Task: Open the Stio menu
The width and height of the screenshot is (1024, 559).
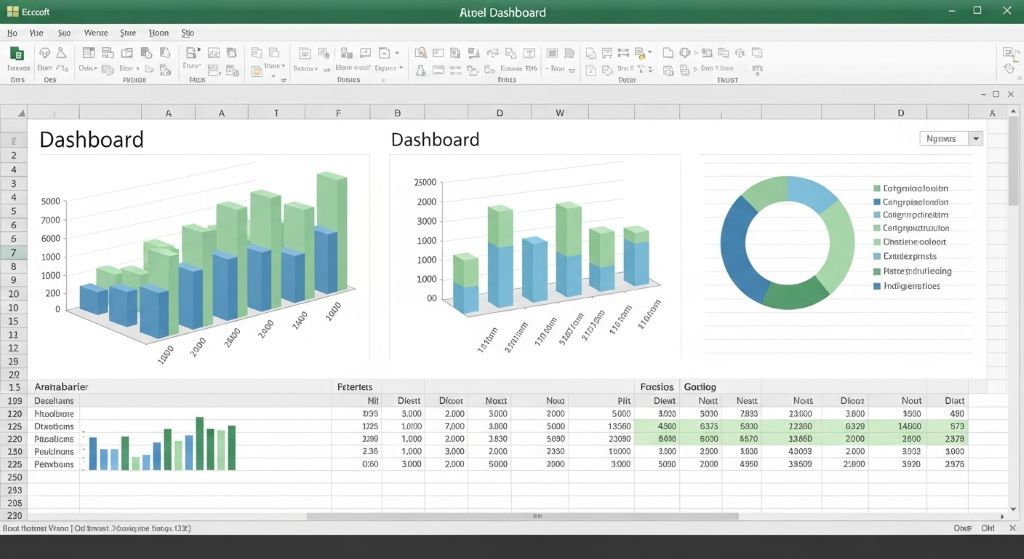Action: [187, 33]
